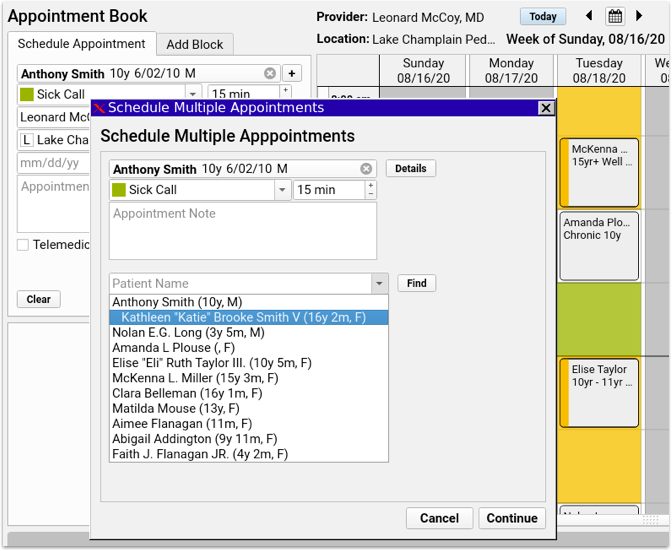Viewport: 672px width, 551px height.
Task: Select Amanda L Plouse (, F)
Action: [249, 348]
